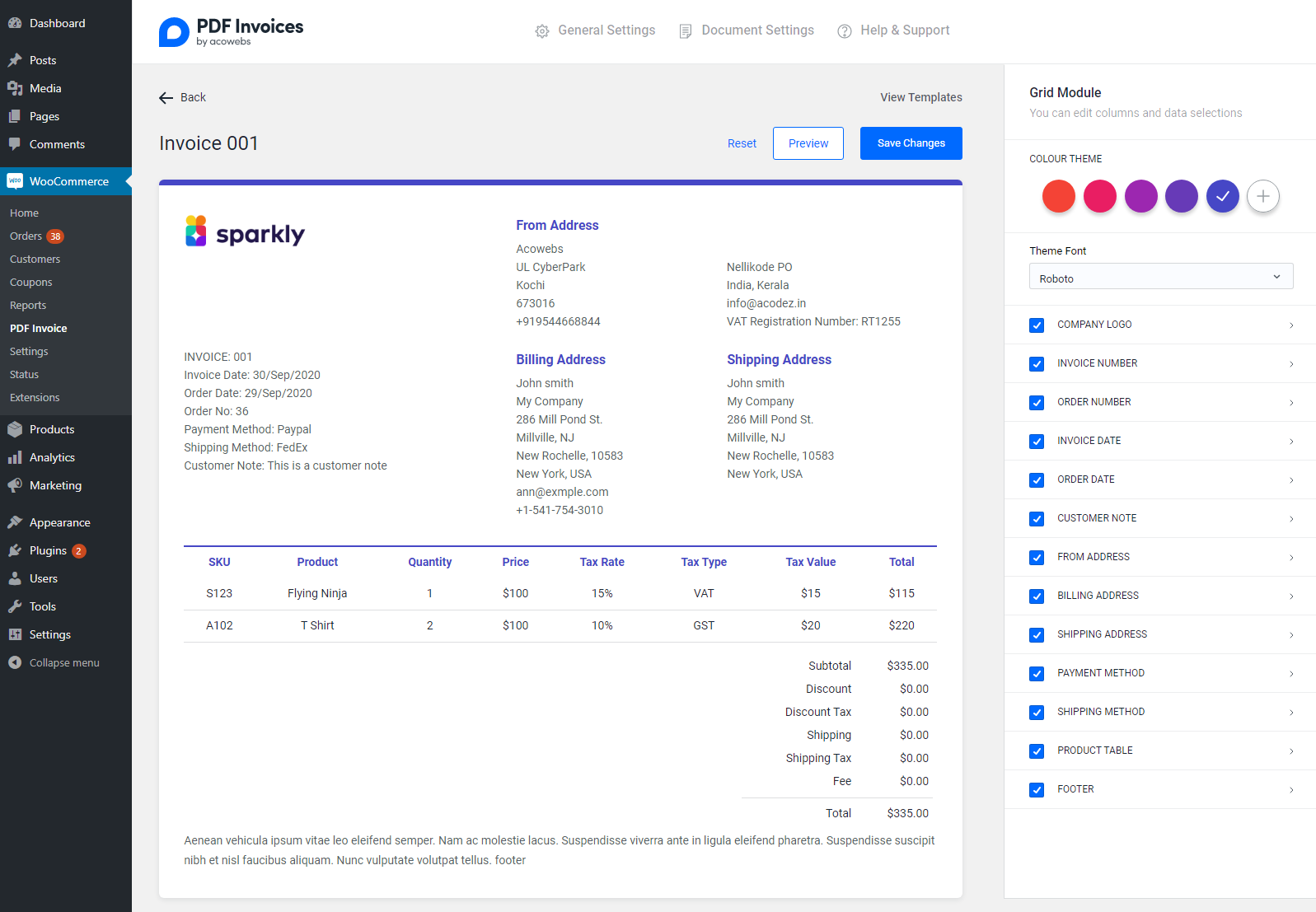Expand Payment Method settings chevron

(x=1291, y=674)
